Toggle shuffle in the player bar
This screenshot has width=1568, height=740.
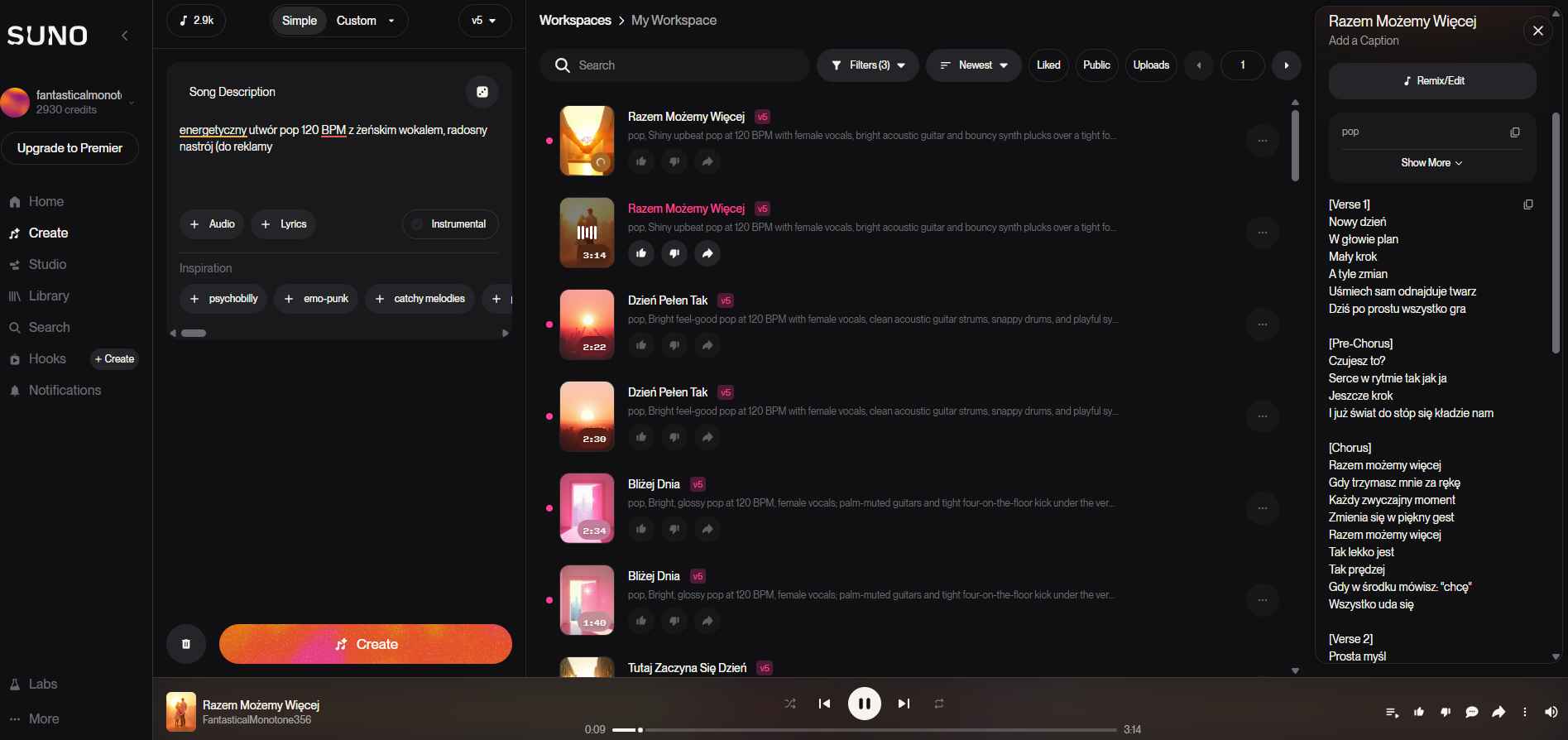tap(790, 704)
